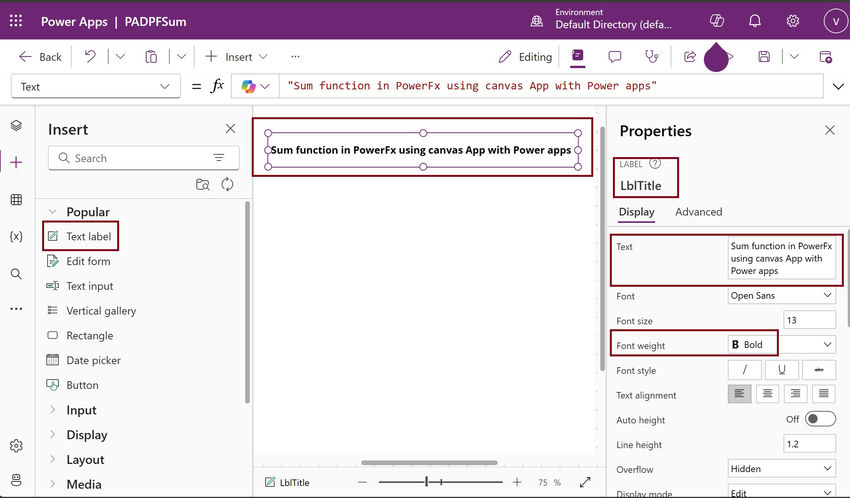Open the Insert plus sidebar icon
This screenshot has width=850, height=498.
[x=16, y=162]
